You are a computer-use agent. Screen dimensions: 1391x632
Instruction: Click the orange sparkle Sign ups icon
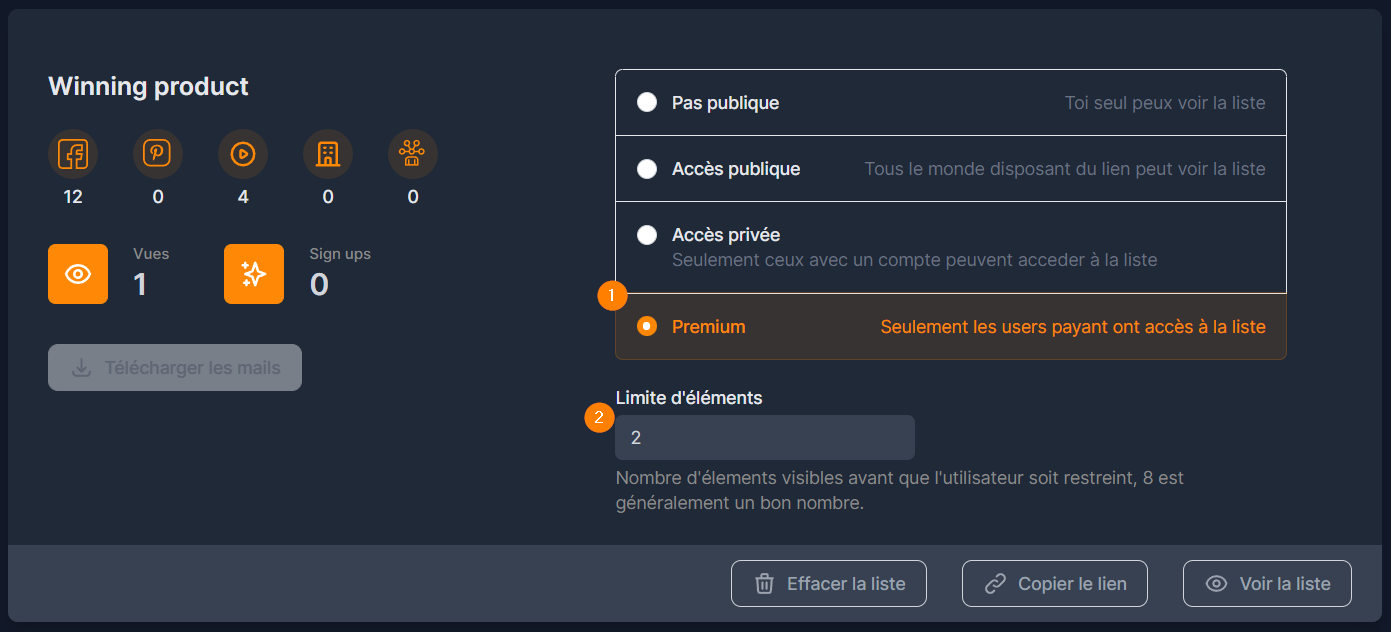pyautogui.click(x=254, y=274)
